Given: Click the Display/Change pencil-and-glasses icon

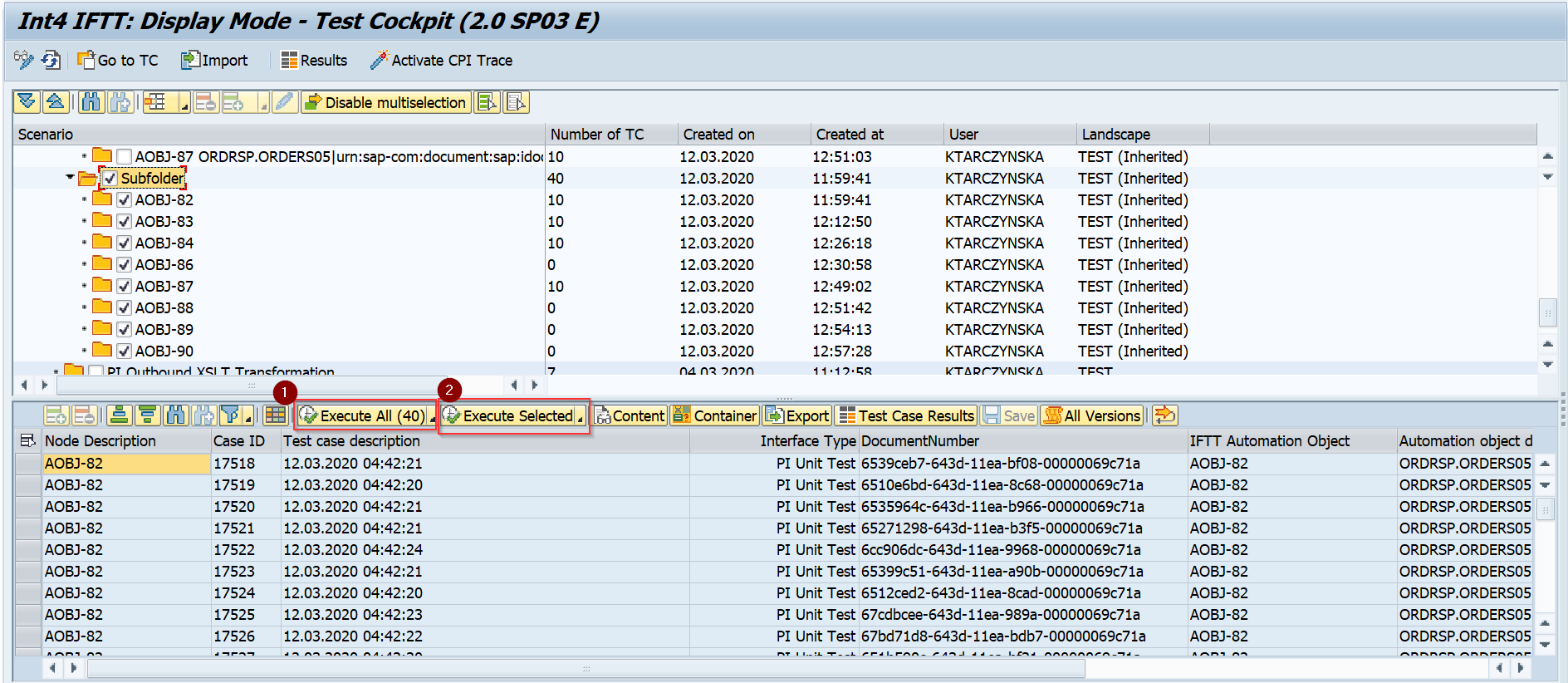Looking at the screenshot, I should click(23, 60).
